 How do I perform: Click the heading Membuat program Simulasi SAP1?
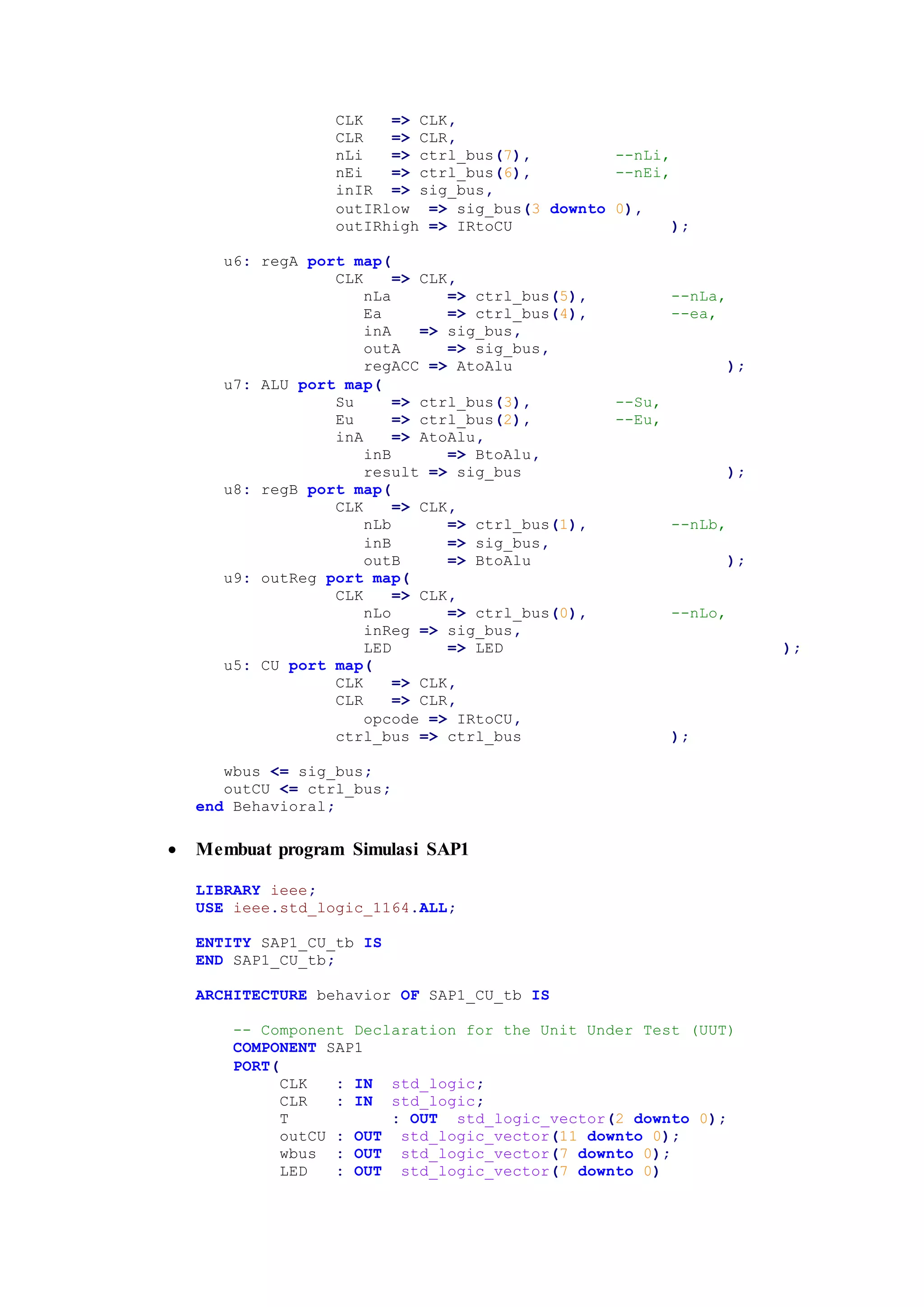click(x=332, y=849)
